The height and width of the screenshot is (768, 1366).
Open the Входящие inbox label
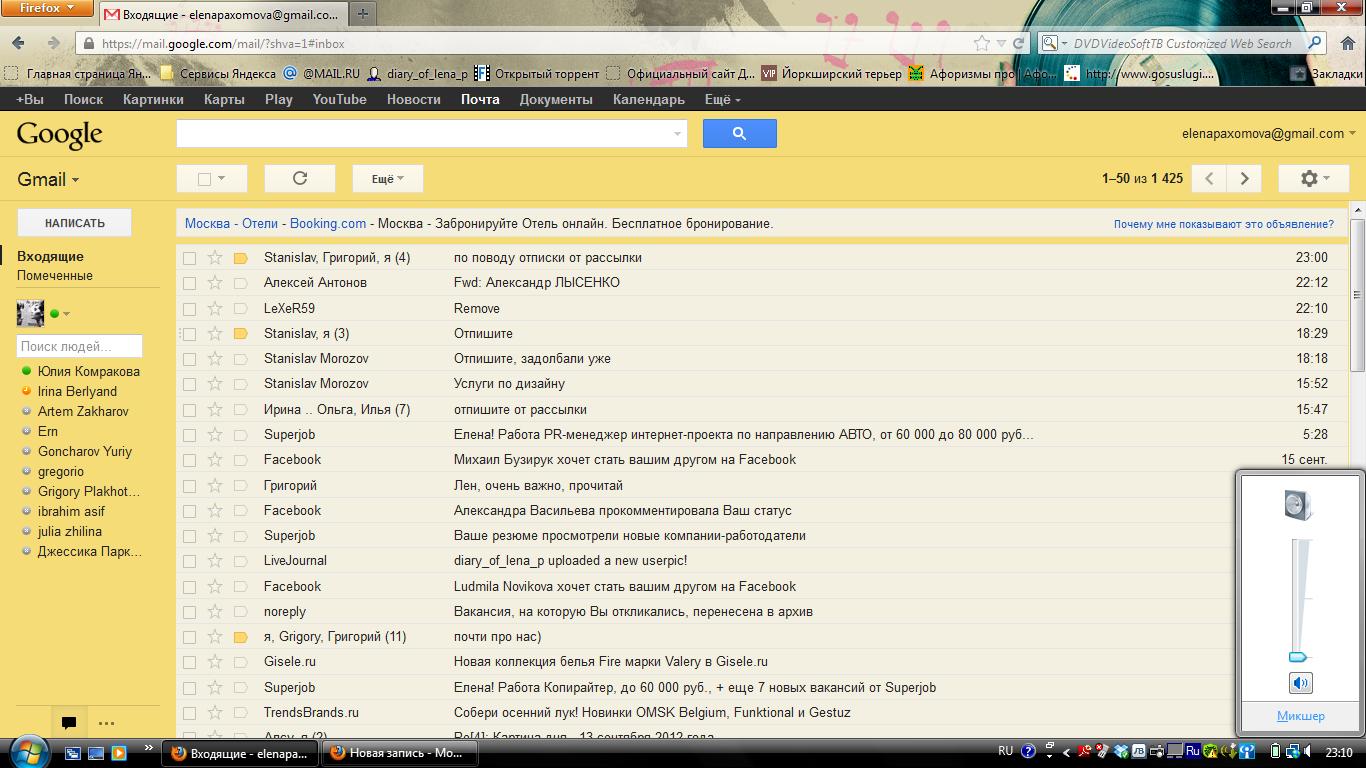[50, 256]
